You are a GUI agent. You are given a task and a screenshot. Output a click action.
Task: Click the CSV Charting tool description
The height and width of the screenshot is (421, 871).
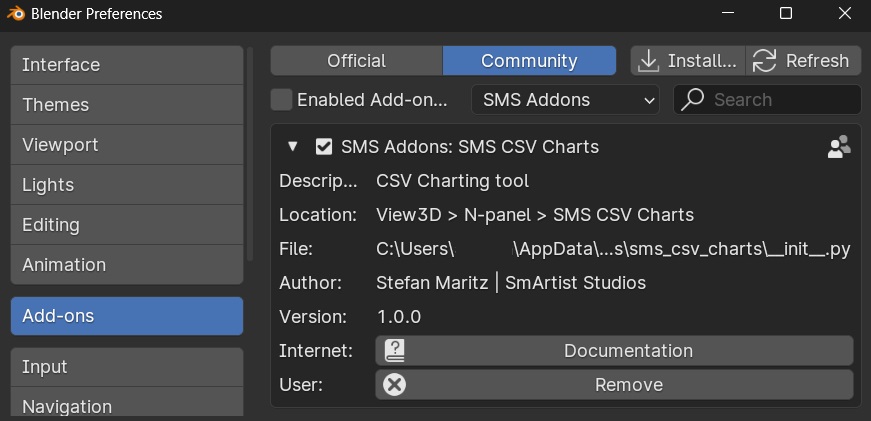click(x=453, y=181)
